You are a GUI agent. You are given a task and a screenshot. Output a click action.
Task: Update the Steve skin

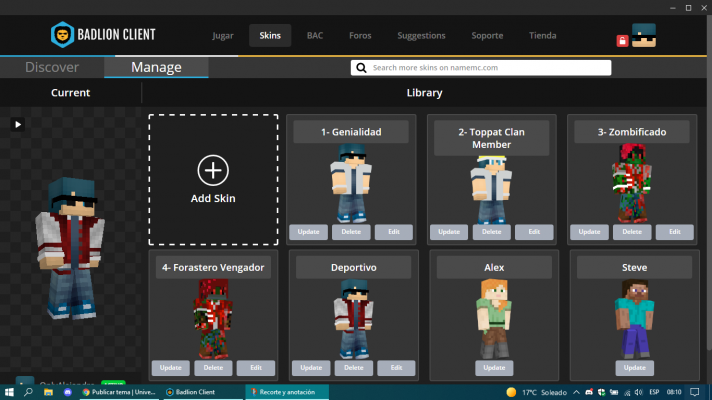(x=632, y=368)
